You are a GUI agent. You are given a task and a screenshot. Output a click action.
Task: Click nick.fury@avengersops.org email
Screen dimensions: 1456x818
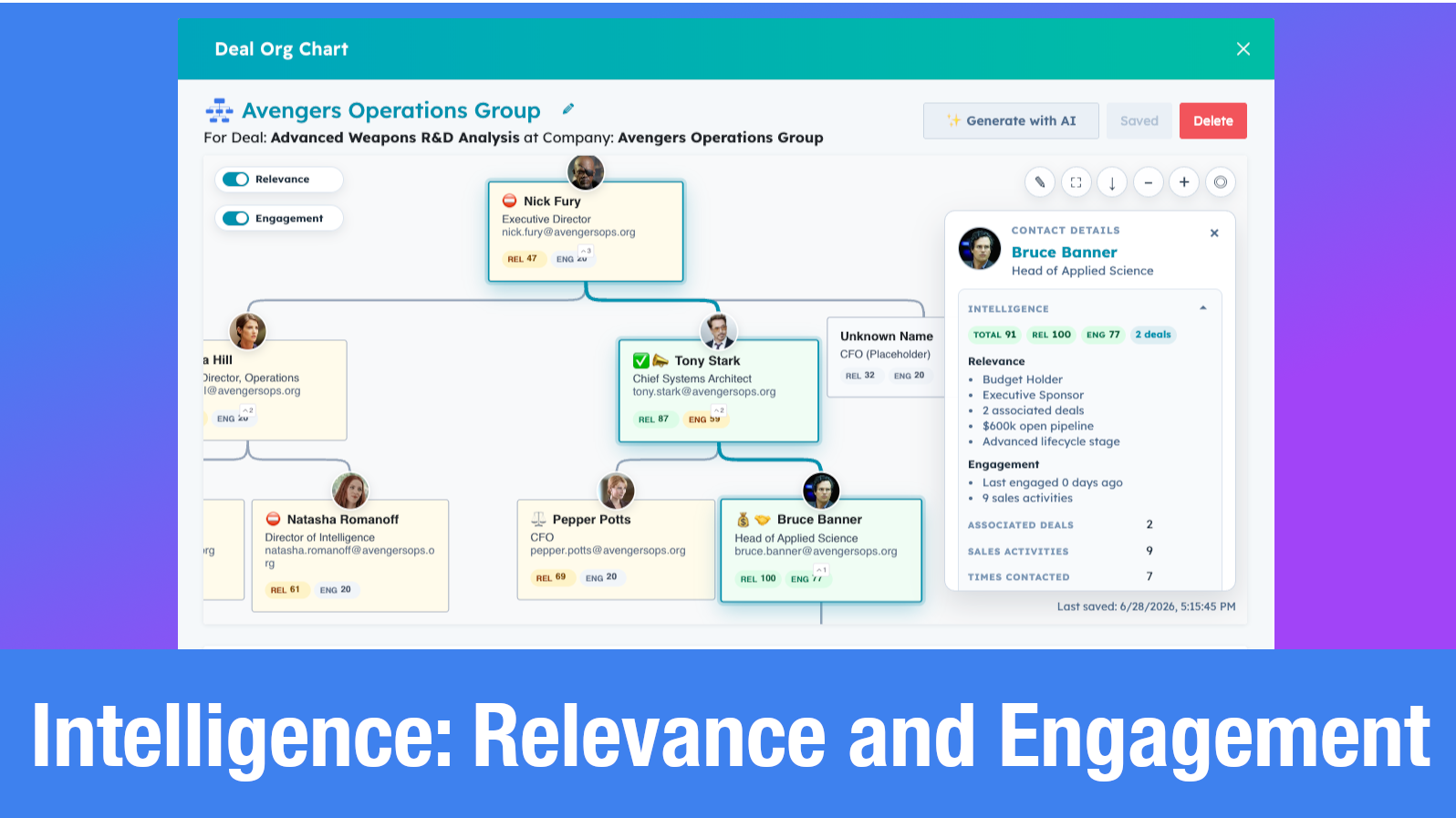pos(568,233)
